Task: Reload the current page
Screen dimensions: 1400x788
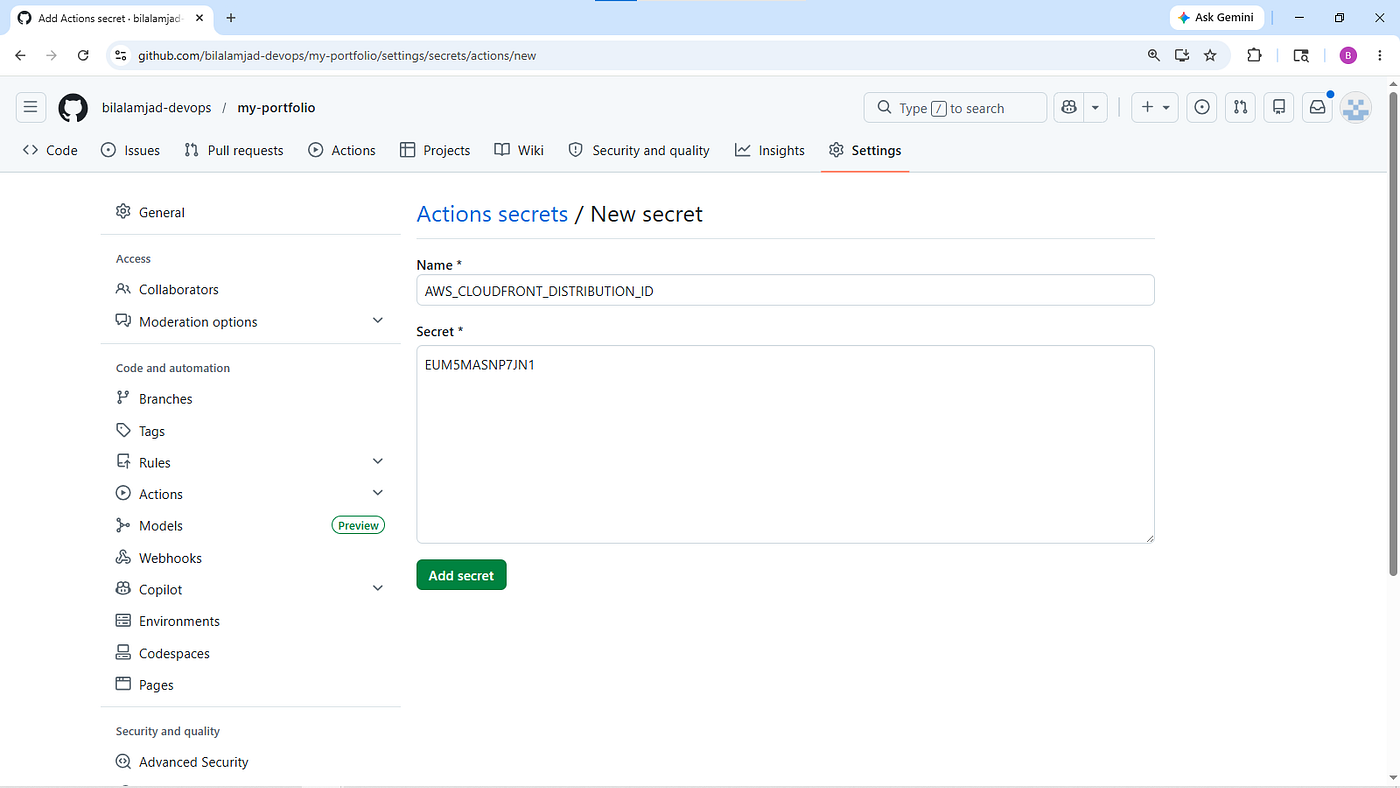Action: (x=84, y=56)
